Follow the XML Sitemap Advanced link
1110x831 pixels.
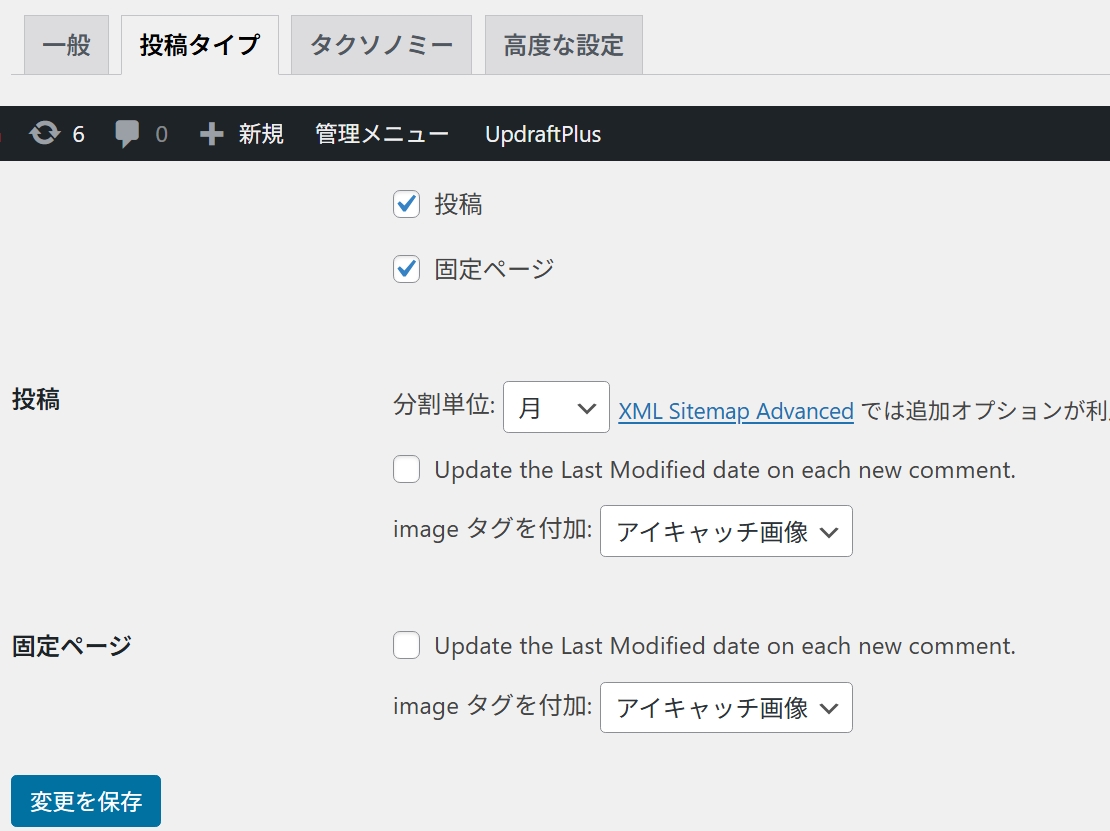tap(736, 411)
